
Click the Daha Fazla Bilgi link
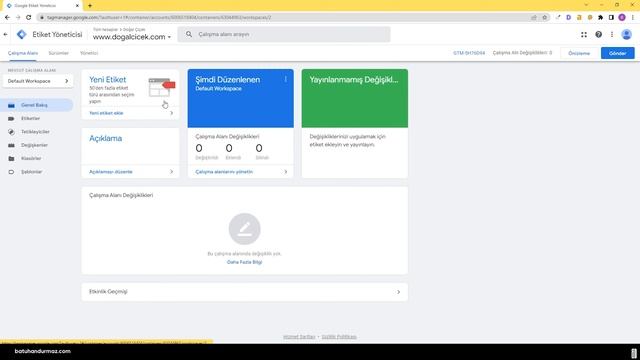point(244,262)
